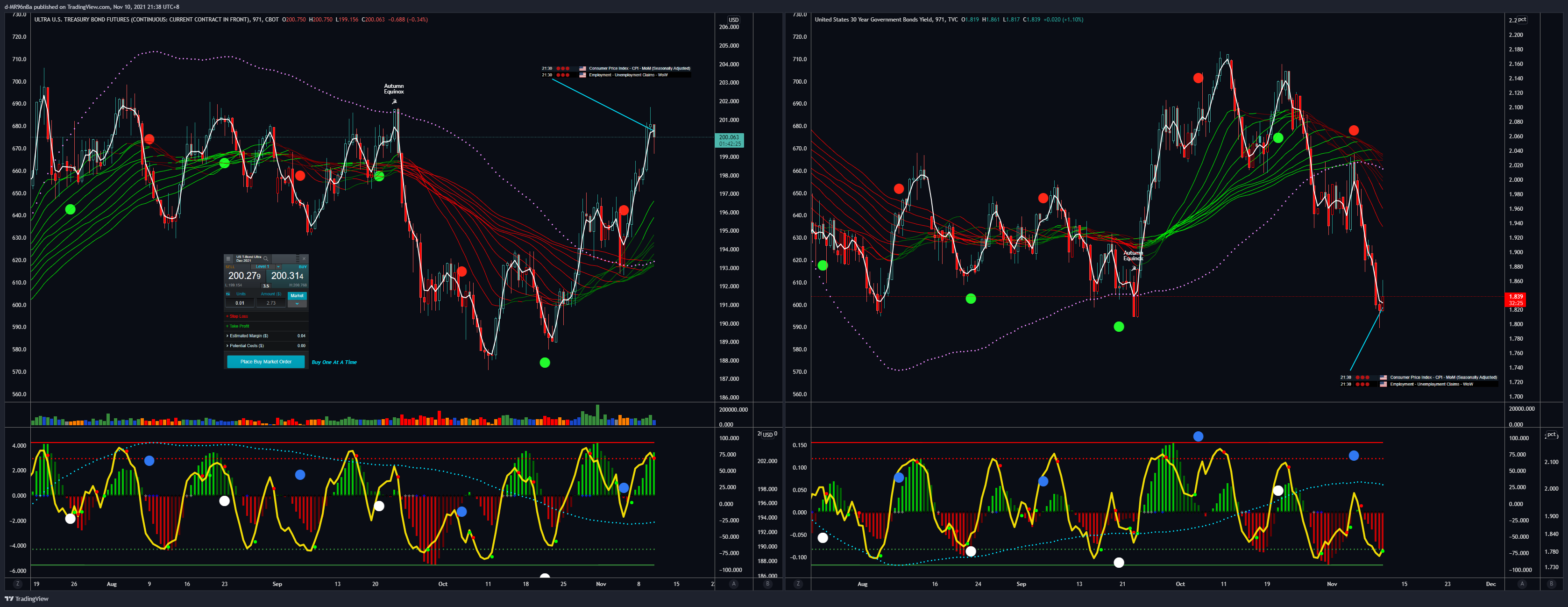This screenshot has width=1568, height=607.
Task: Click the Units input field
Action: point(240,303)
